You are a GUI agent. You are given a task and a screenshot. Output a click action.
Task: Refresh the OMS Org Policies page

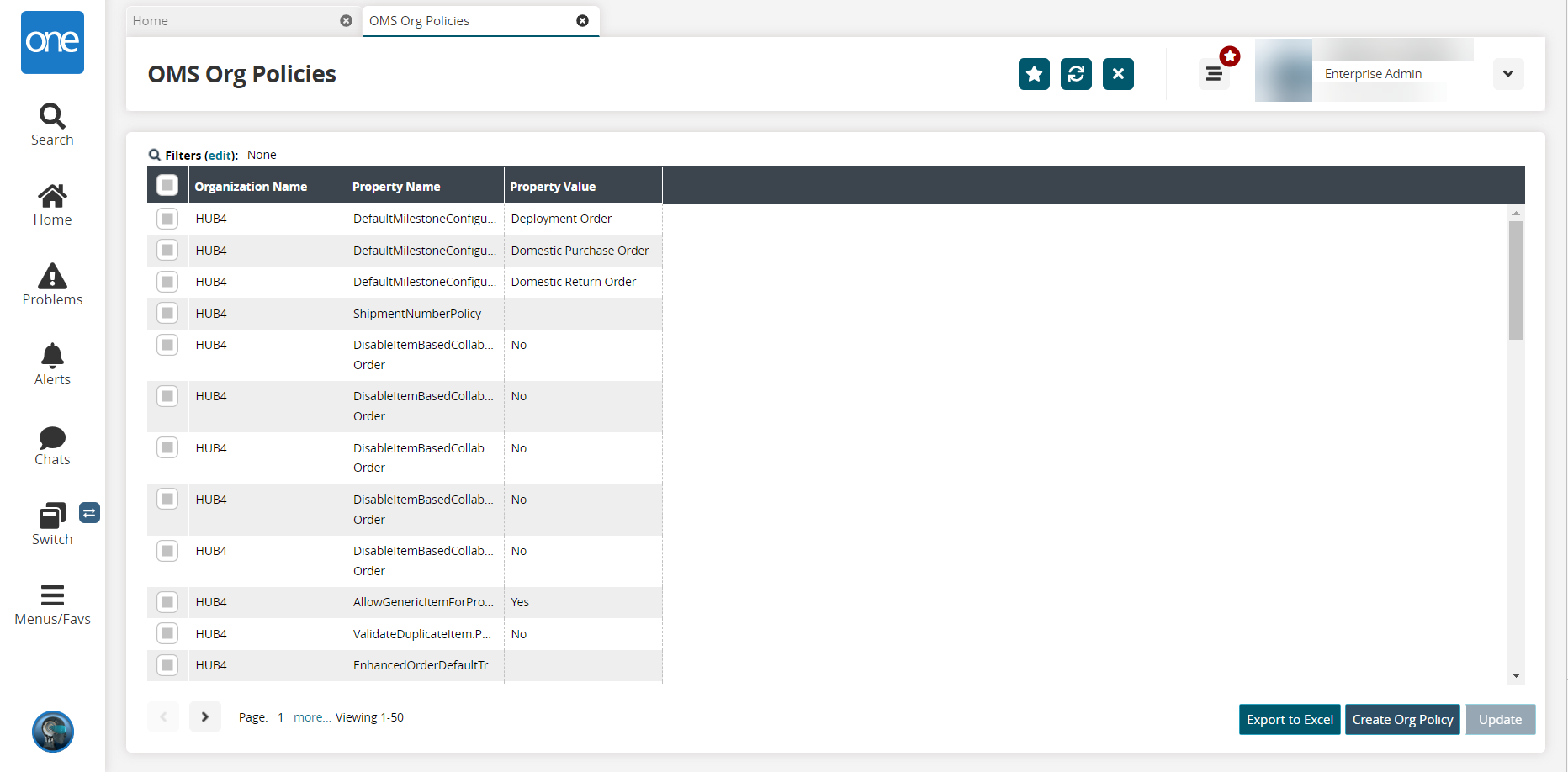tap(1076, 74)
